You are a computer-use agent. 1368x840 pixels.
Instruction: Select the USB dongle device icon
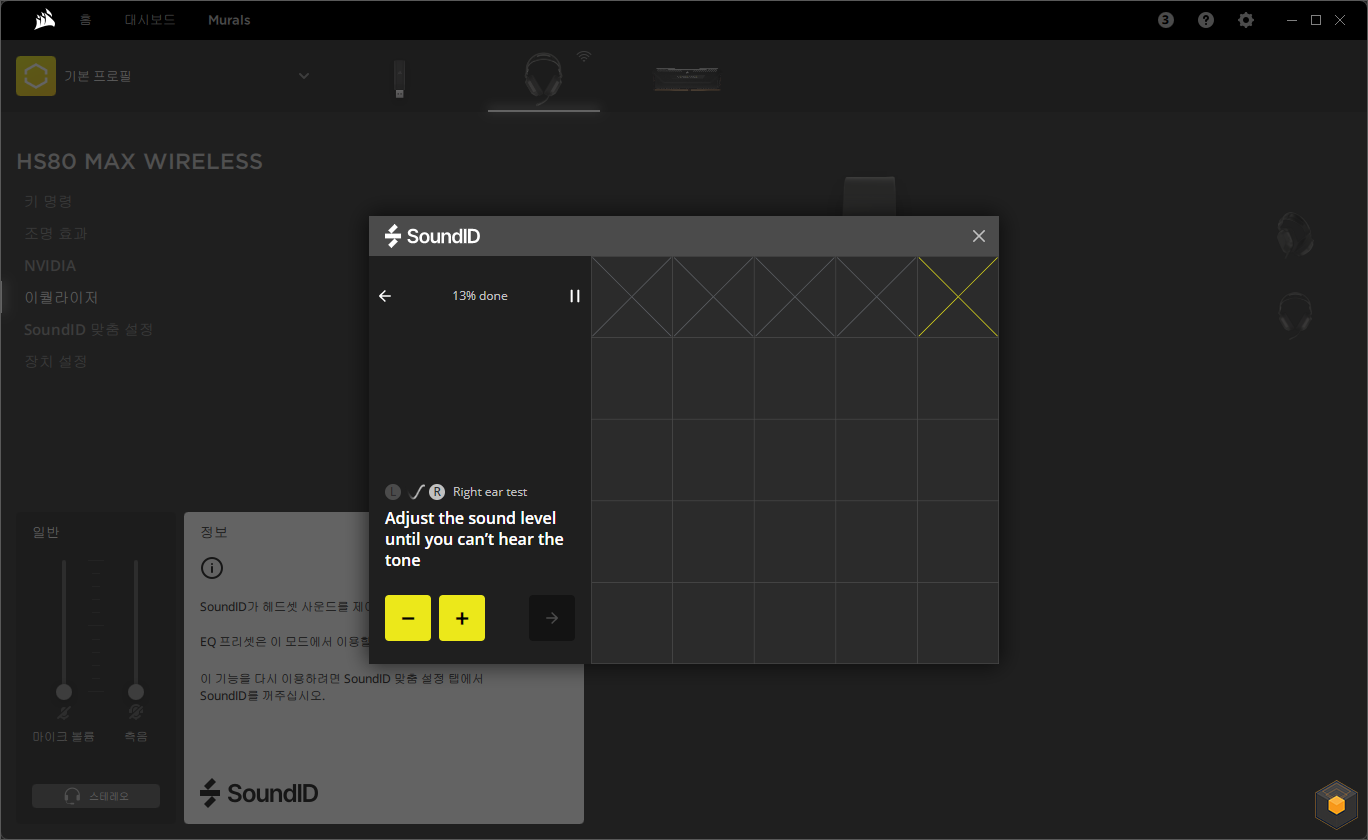click(400, 79)
